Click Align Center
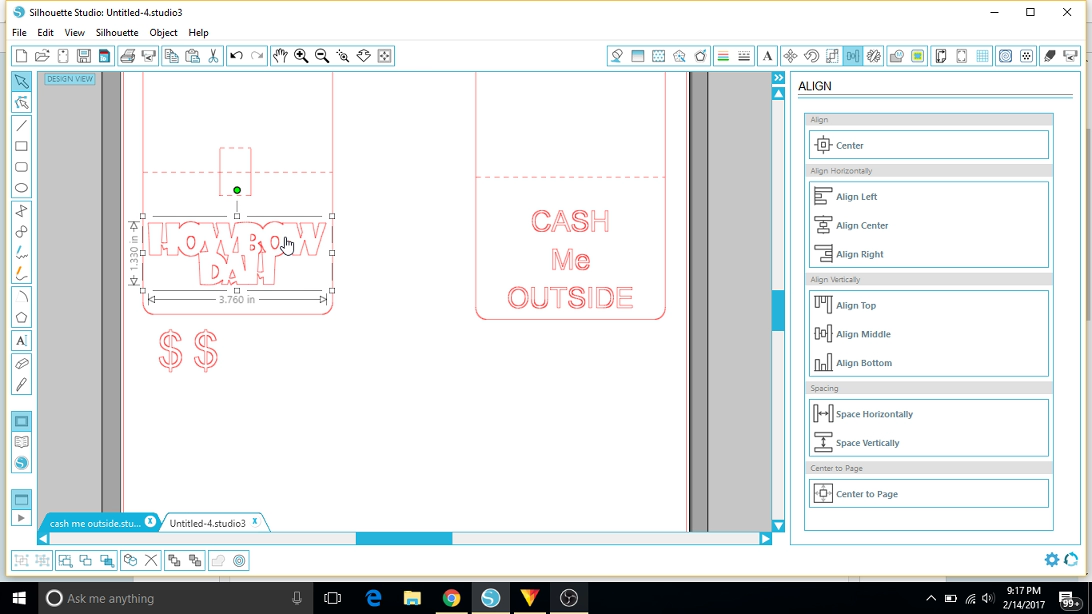 pos(928,226)
